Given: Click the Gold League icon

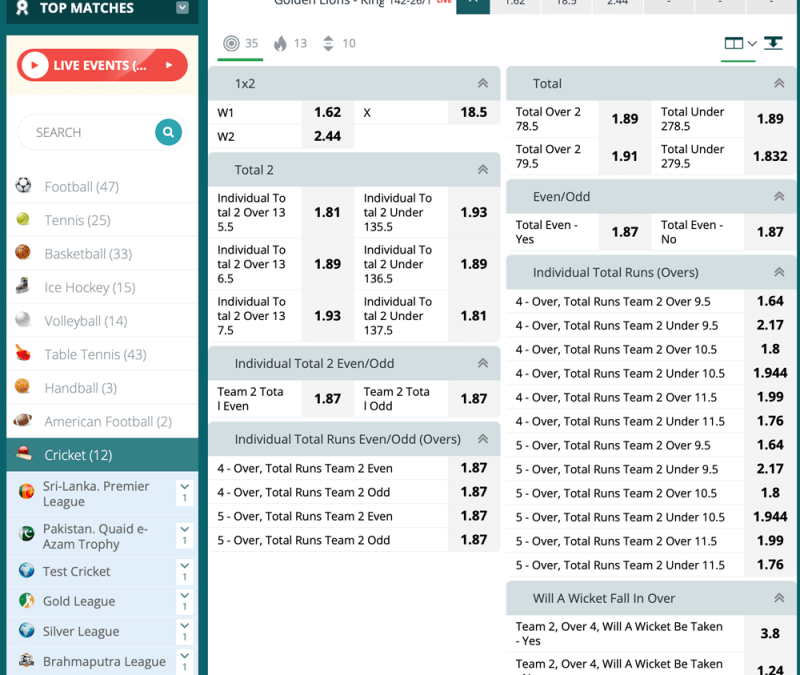Looking at the screenshot, I should tap(27, 600).
